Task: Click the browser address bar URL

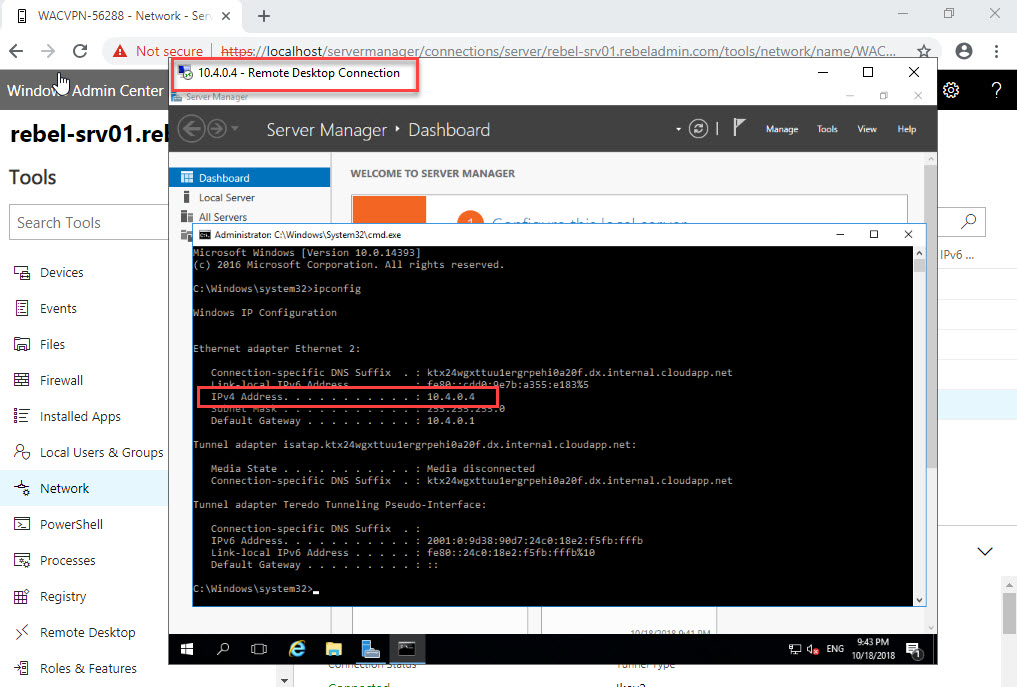Action: click(x=558, y=51)
